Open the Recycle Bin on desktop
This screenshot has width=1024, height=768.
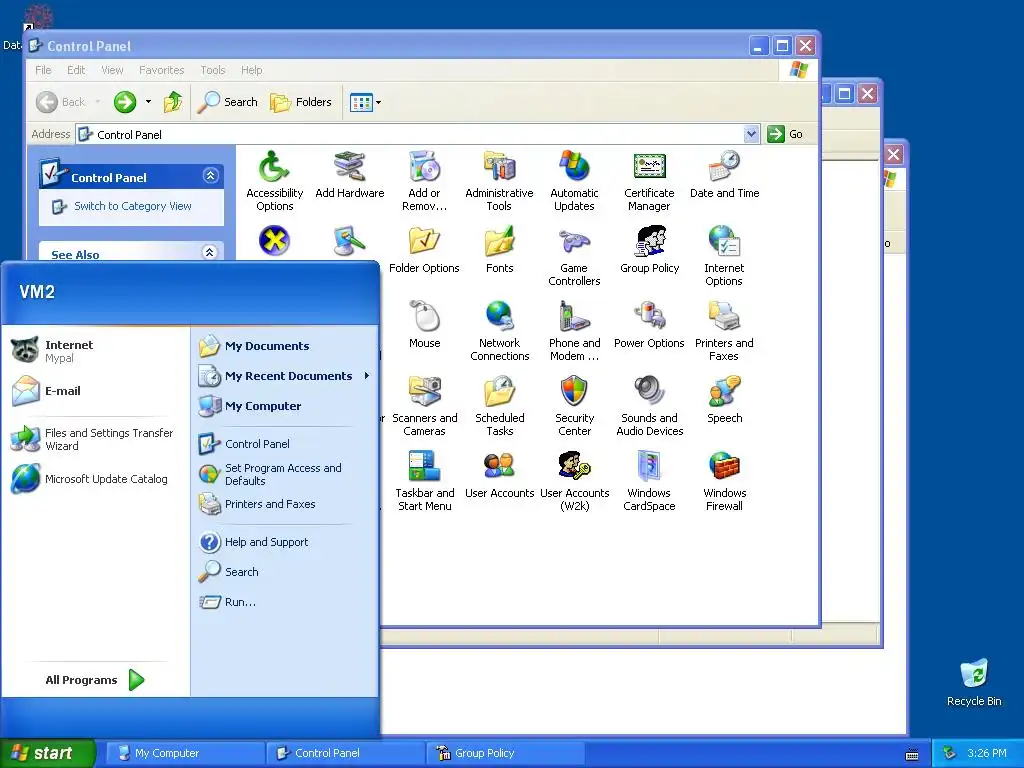[x=974, y=682]
